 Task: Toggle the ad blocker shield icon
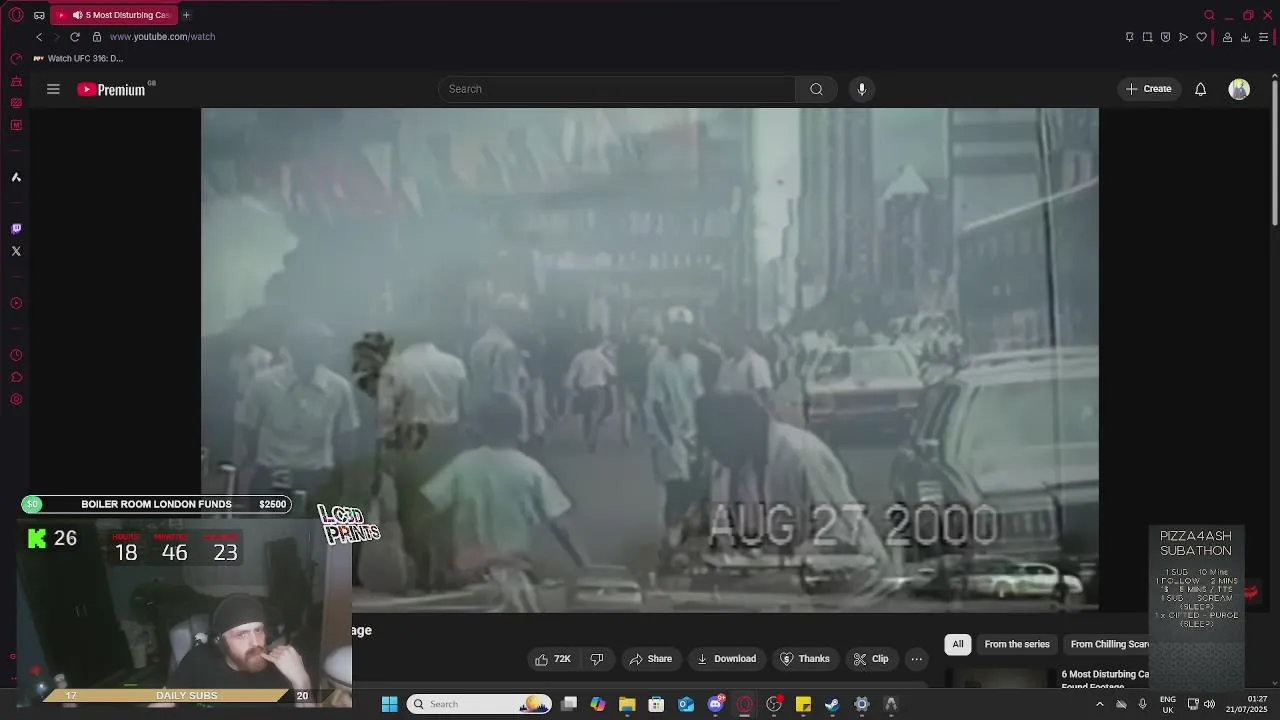coord(1166,37)
